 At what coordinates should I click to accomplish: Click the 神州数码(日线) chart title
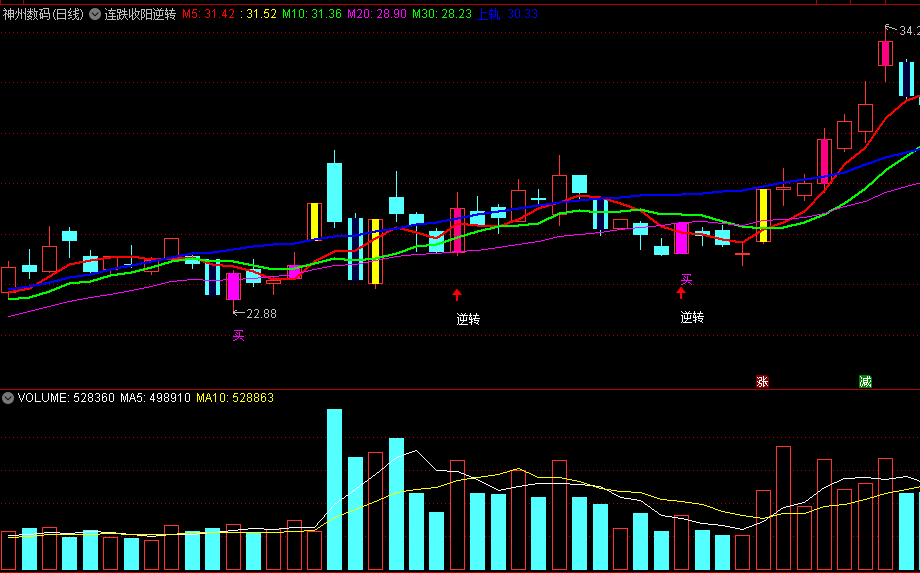click(x=43, y=14)
